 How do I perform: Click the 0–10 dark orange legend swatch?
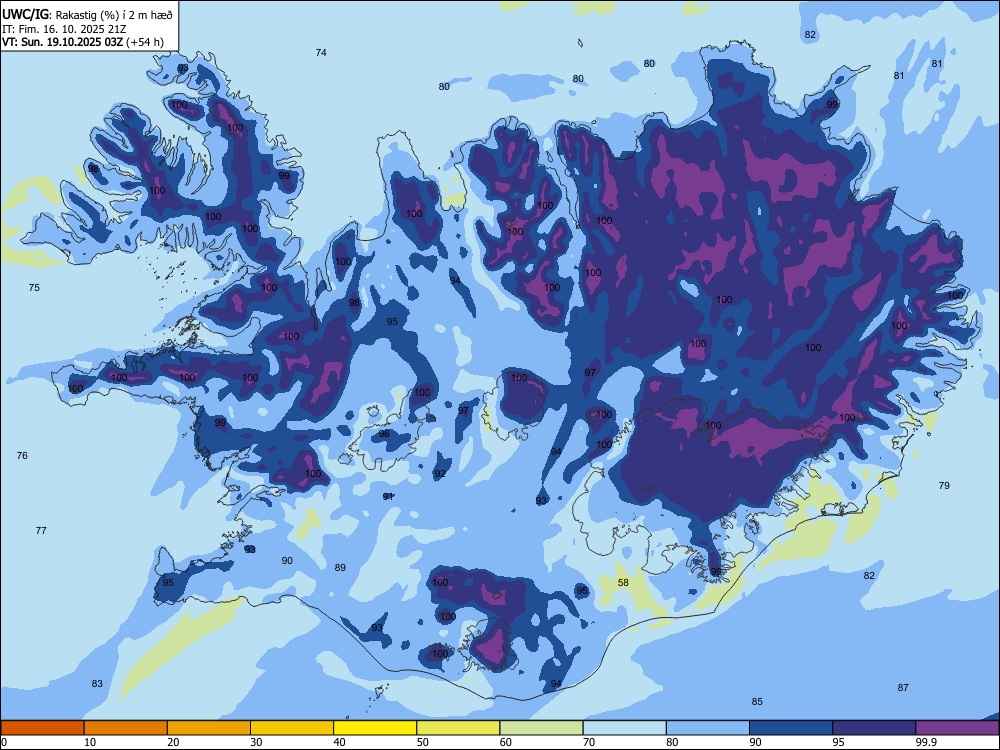[x=42, y=728]
